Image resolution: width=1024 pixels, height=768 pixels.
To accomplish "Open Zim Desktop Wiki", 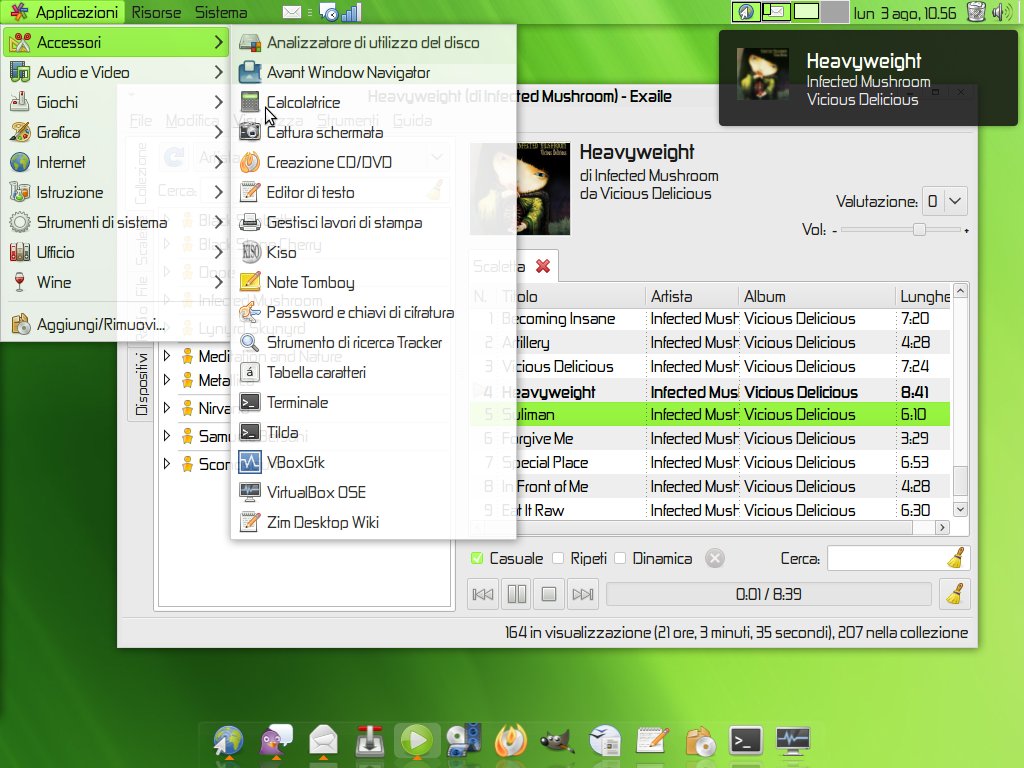I will coord(374,523).
